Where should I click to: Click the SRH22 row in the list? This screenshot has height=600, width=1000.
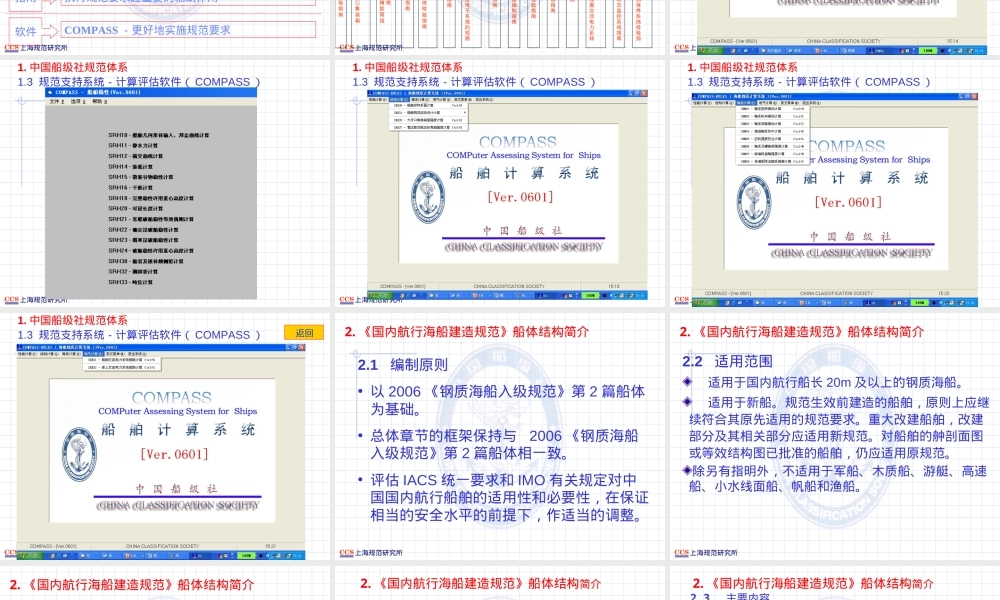point(143,229)
